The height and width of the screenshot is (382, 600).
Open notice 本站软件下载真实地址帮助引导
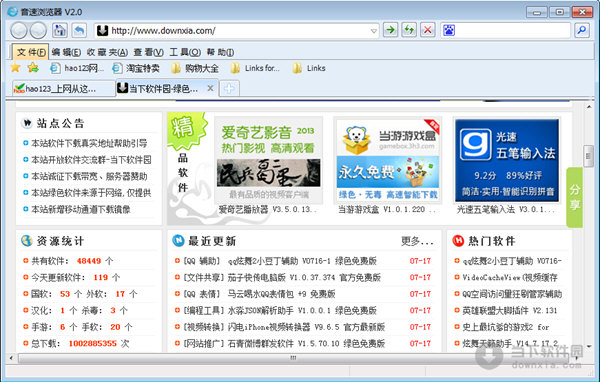click(x=89, y=143)
